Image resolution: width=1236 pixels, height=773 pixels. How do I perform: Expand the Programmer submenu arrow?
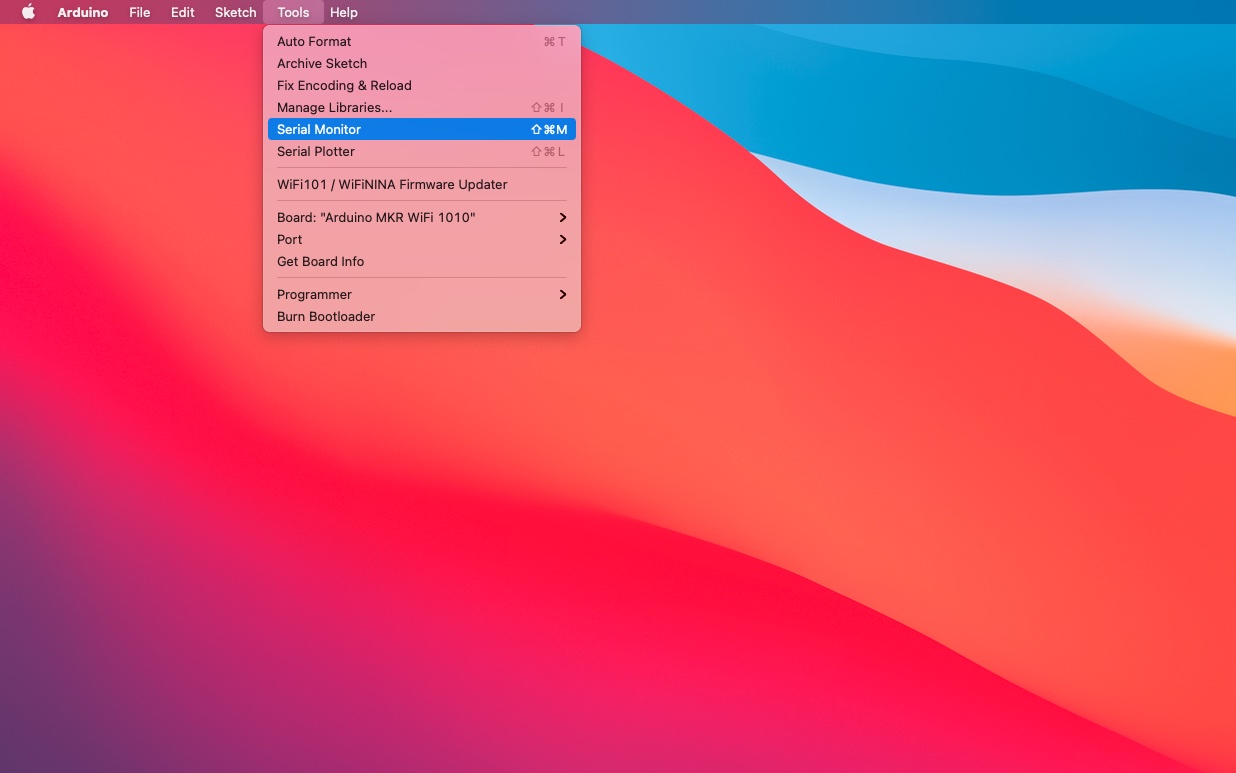[x=563, y=294]
